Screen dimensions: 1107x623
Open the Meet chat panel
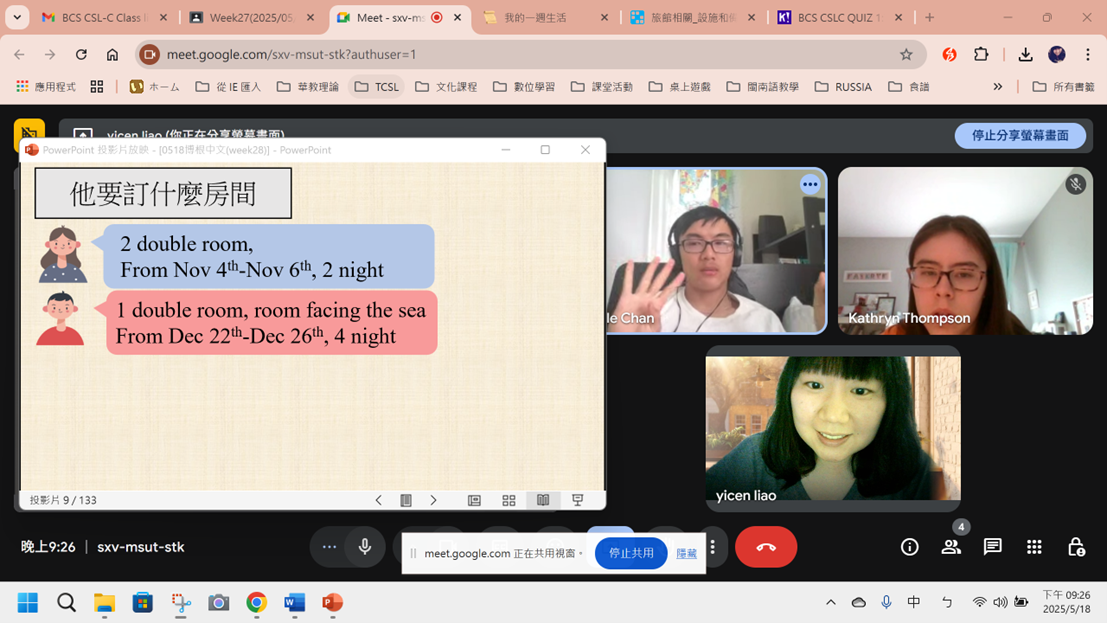click(x=992, y=547)
